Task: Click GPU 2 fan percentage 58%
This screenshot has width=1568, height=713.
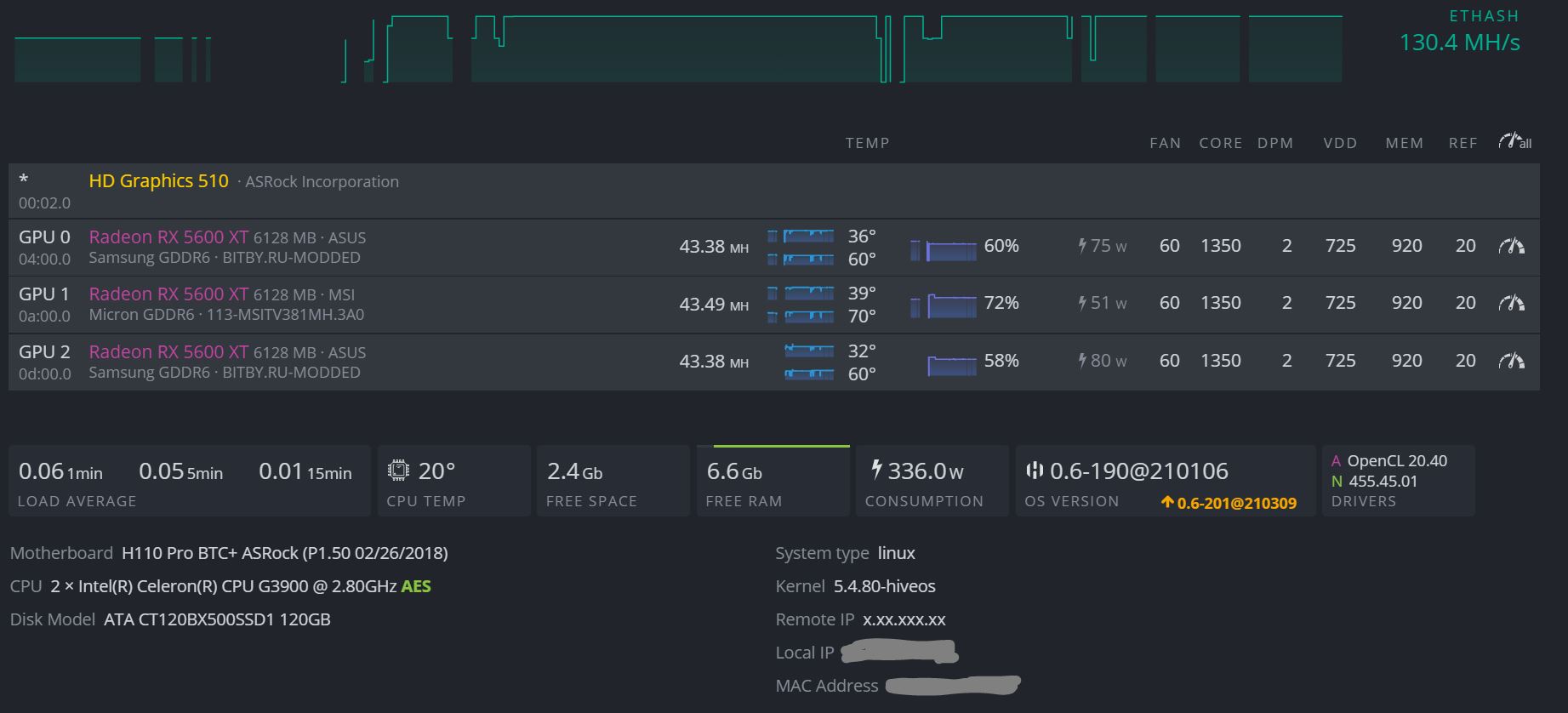Action: pyautogui.click(x=1001, y=361)
